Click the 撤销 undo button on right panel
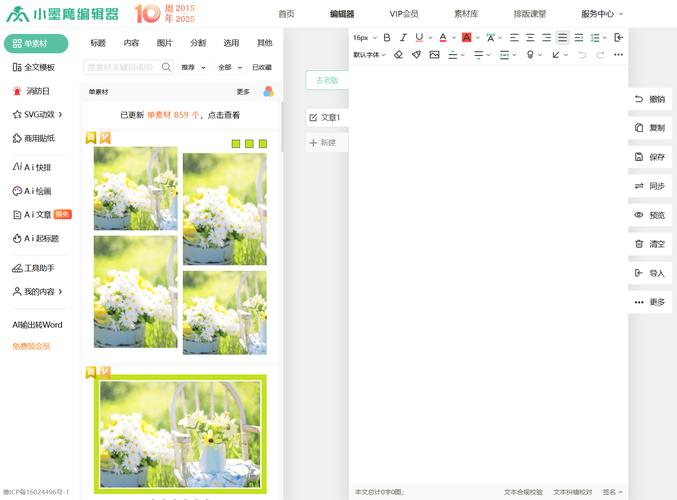The width and height of the screenshot is (677, 500). [x=650, y=99]
